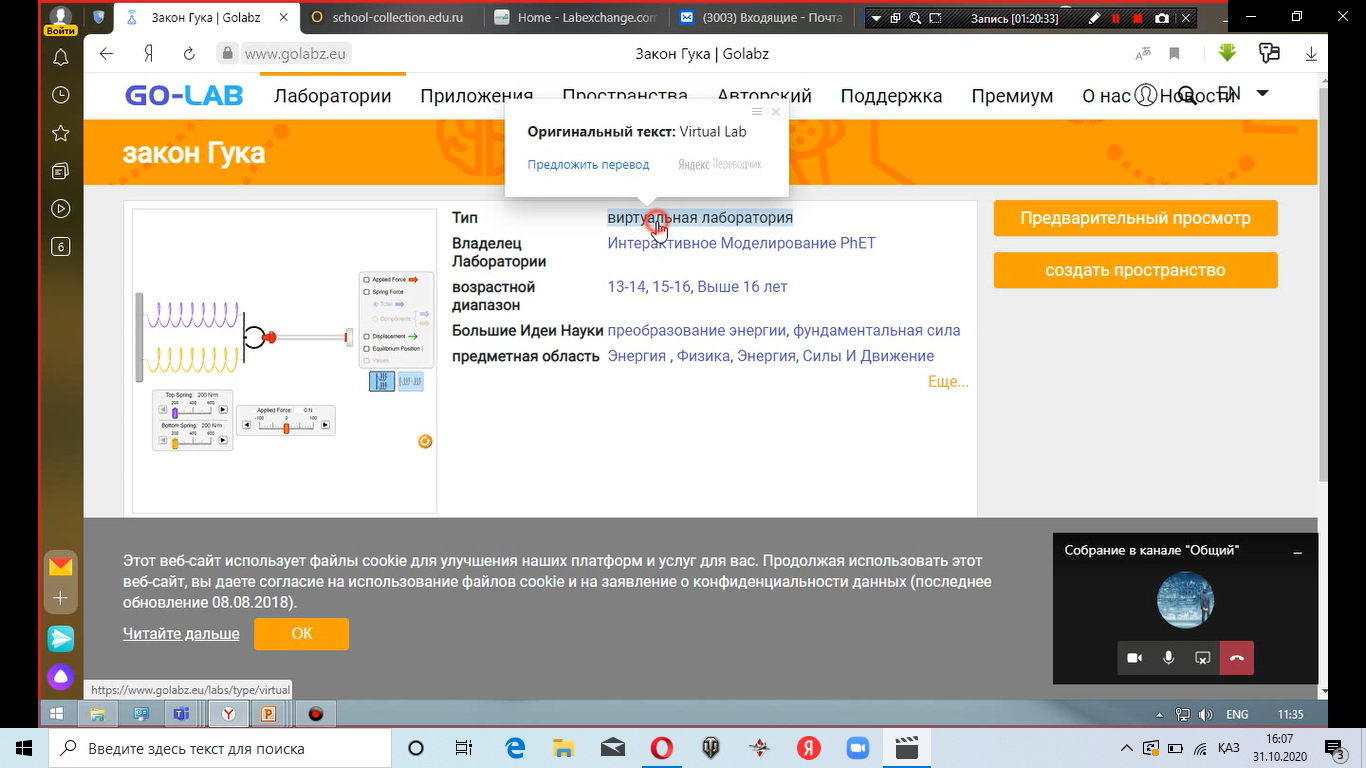Open the messenger paper-plane icon in the sidebar
This screenshot has width=1366, height=768.
(x=61, y=638)
